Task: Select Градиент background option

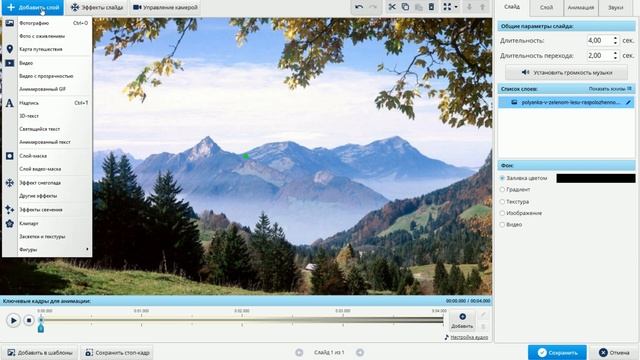Action: 502,189
